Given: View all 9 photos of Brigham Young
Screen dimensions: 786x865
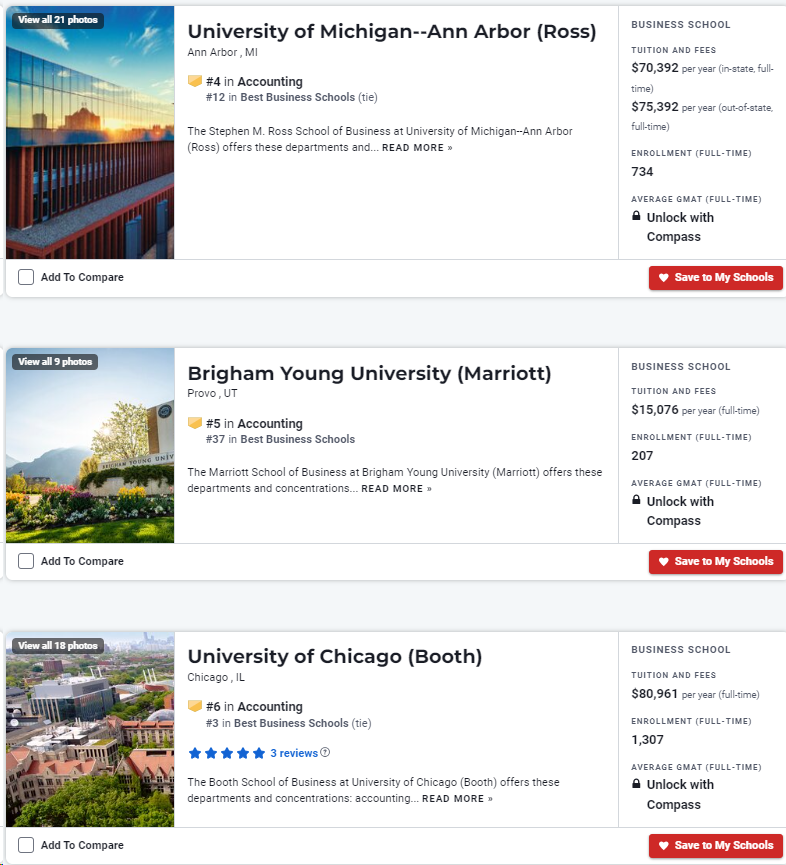Looking at the screenshot, I should coord(55,362).
